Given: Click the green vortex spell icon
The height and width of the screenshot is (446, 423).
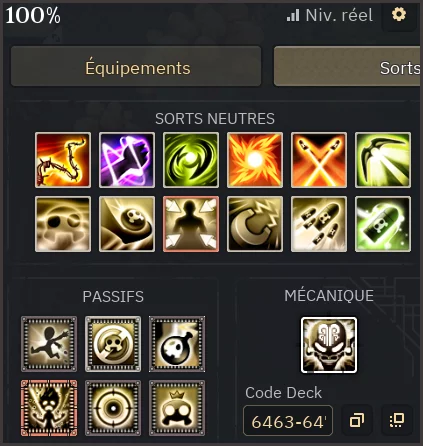Looking at the screenshot, I should click(x=191, y=160).
